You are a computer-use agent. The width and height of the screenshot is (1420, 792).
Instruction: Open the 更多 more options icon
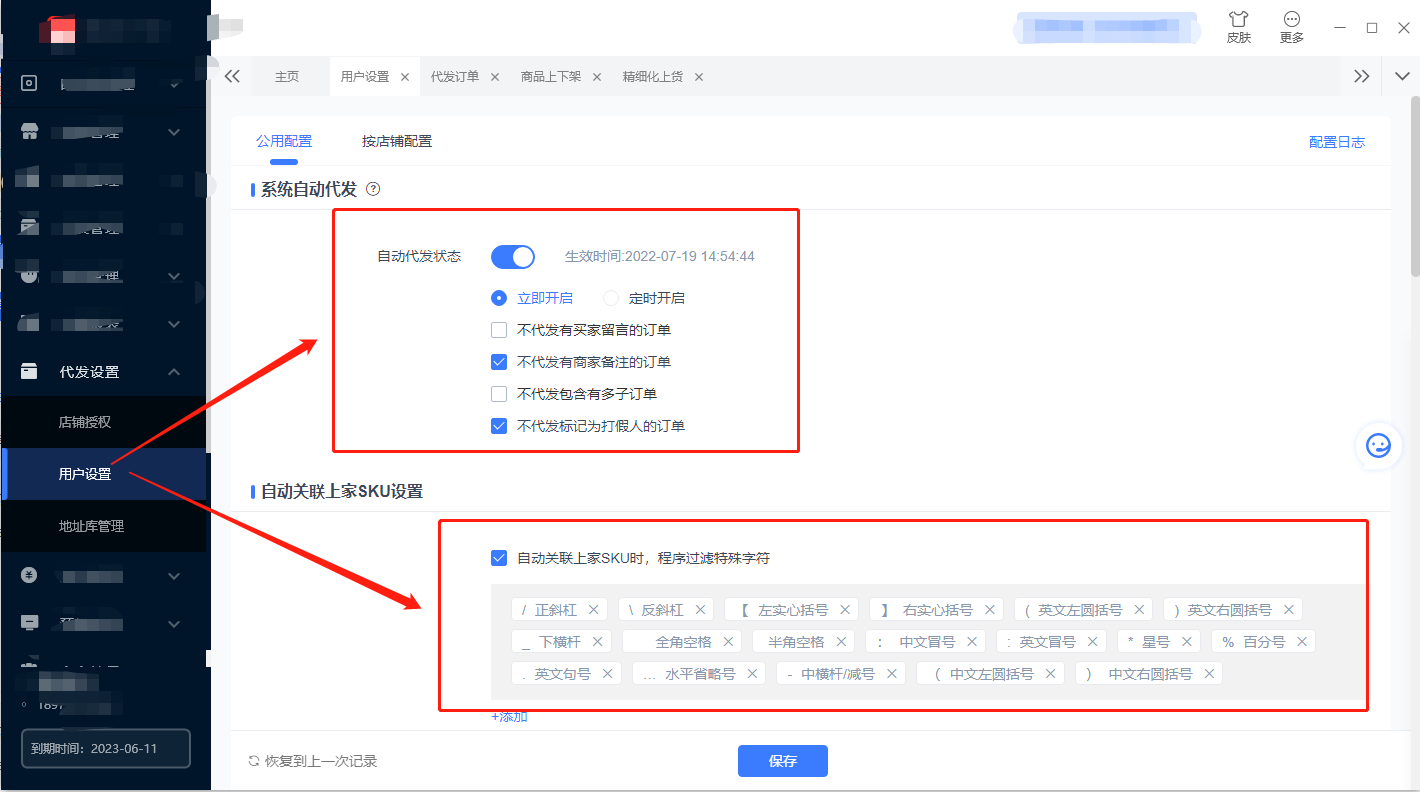1291,19
